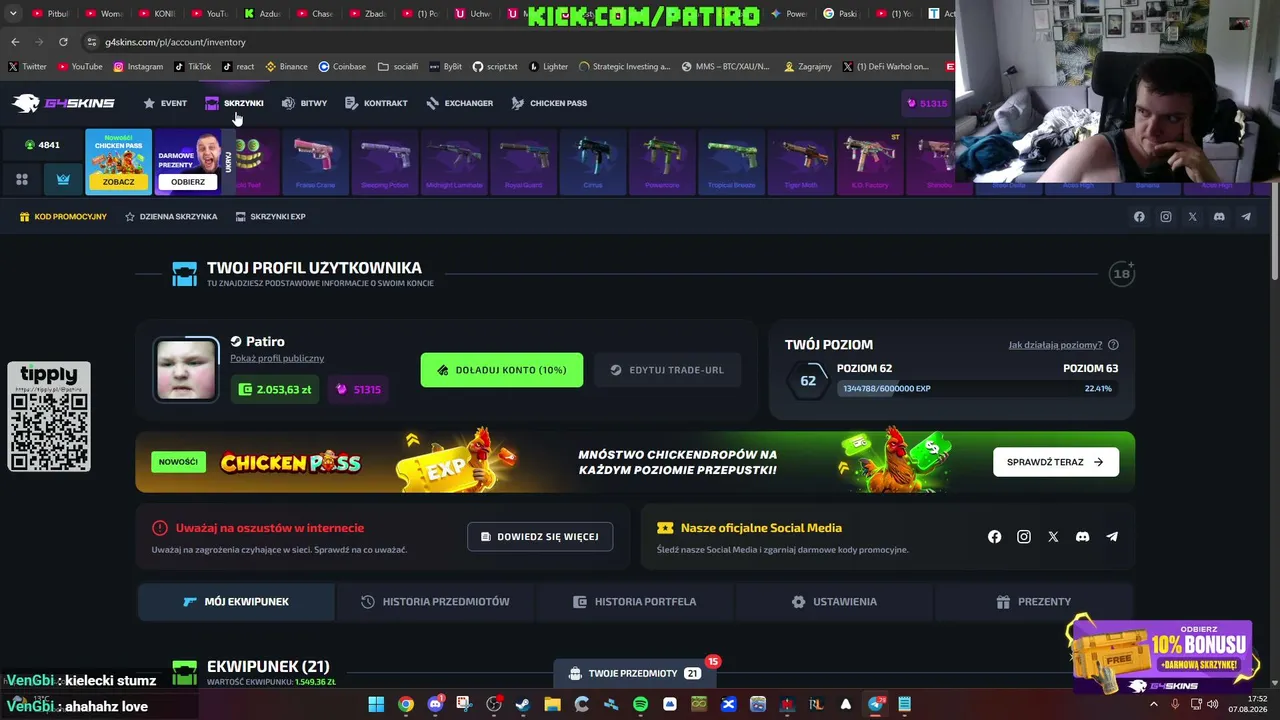Open the Pokaż profil publiczny link
1280x720 pixels.
click(277, 358)
